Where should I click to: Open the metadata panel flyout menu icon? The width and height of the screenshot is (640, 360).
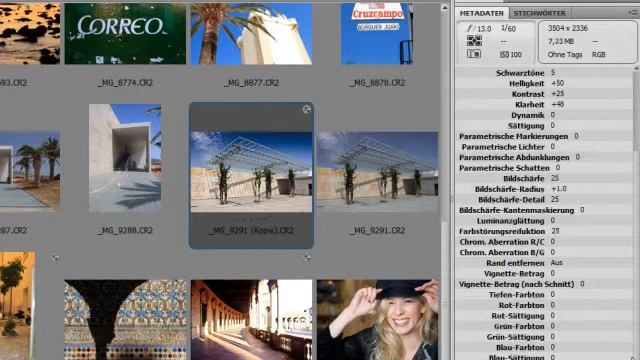pyautogui.click(x=633, y=13)
